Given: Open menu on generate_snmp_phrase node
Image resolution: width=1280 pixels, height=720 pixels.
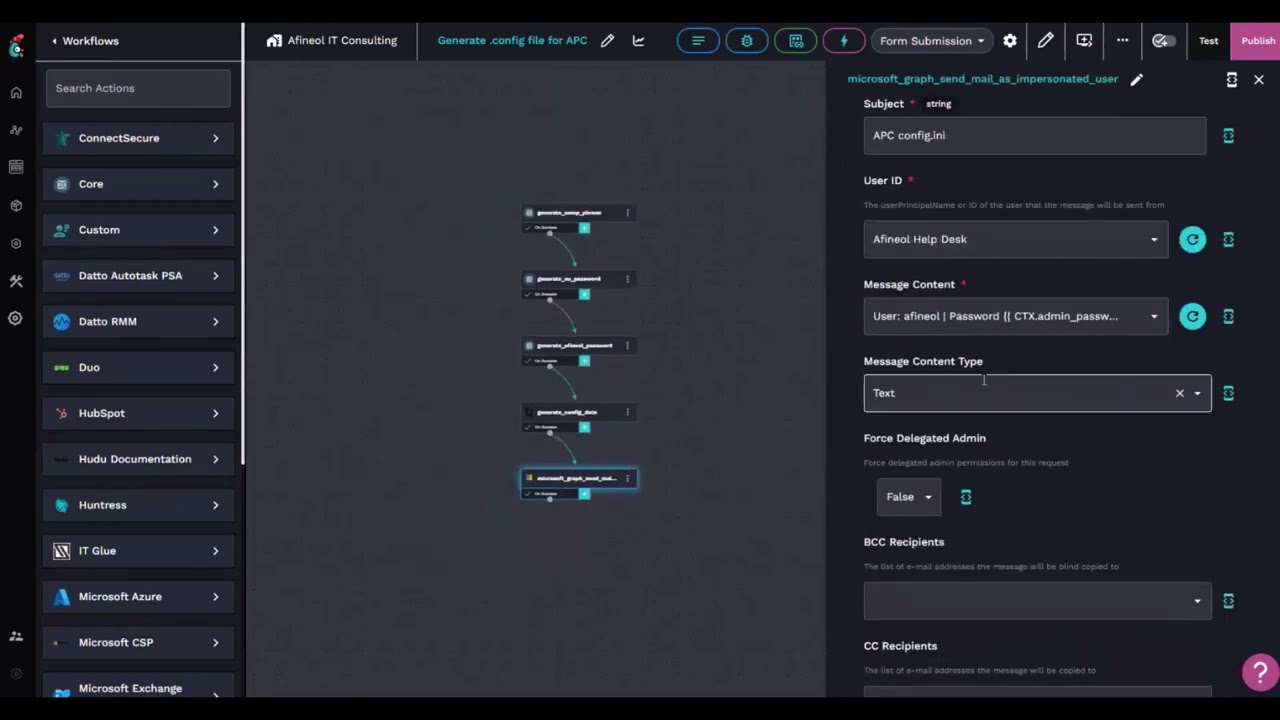Looking at the screenshot, I should [628, 212].
